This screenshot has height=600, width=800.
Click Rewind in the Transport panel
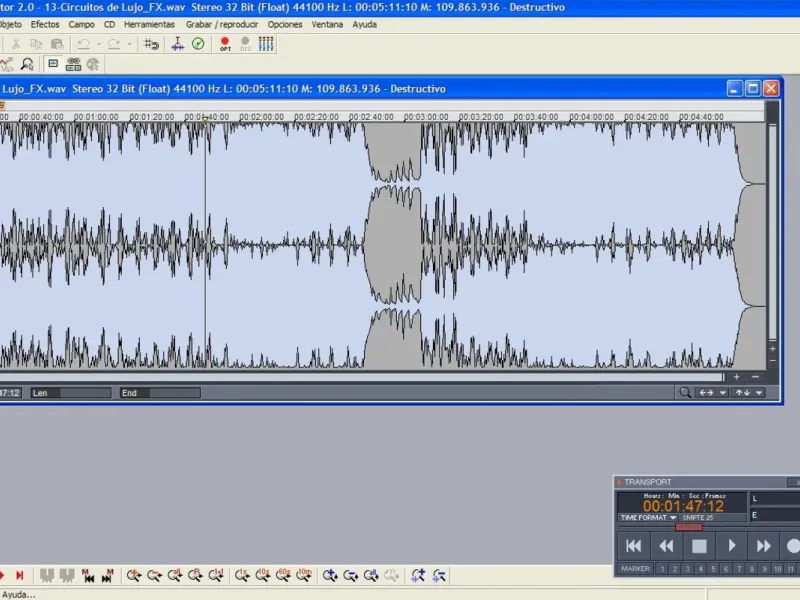[x=666, y=546]
